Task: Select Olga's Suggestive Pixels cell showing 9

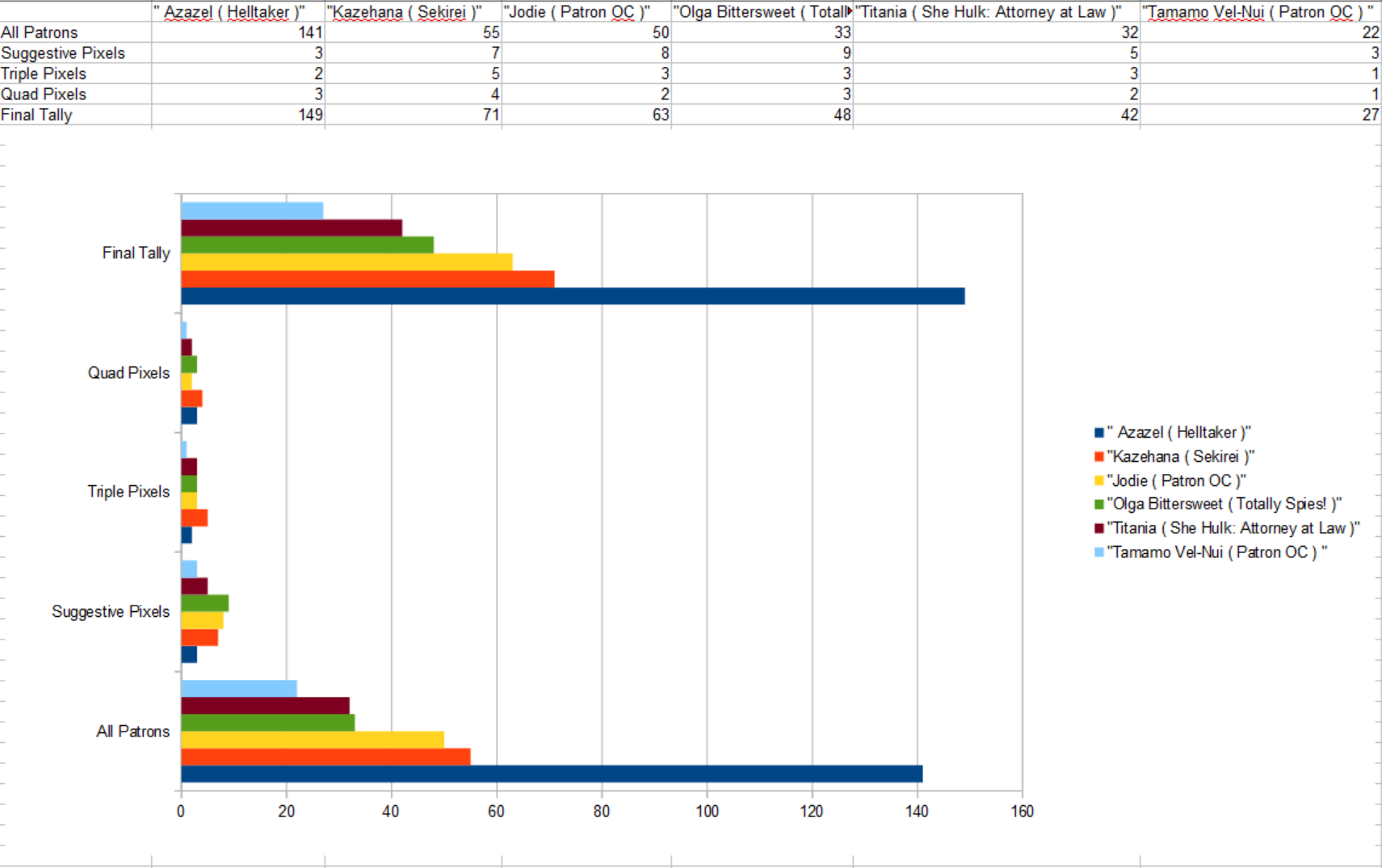Action: pyautogui.click(x=762, y=52)
